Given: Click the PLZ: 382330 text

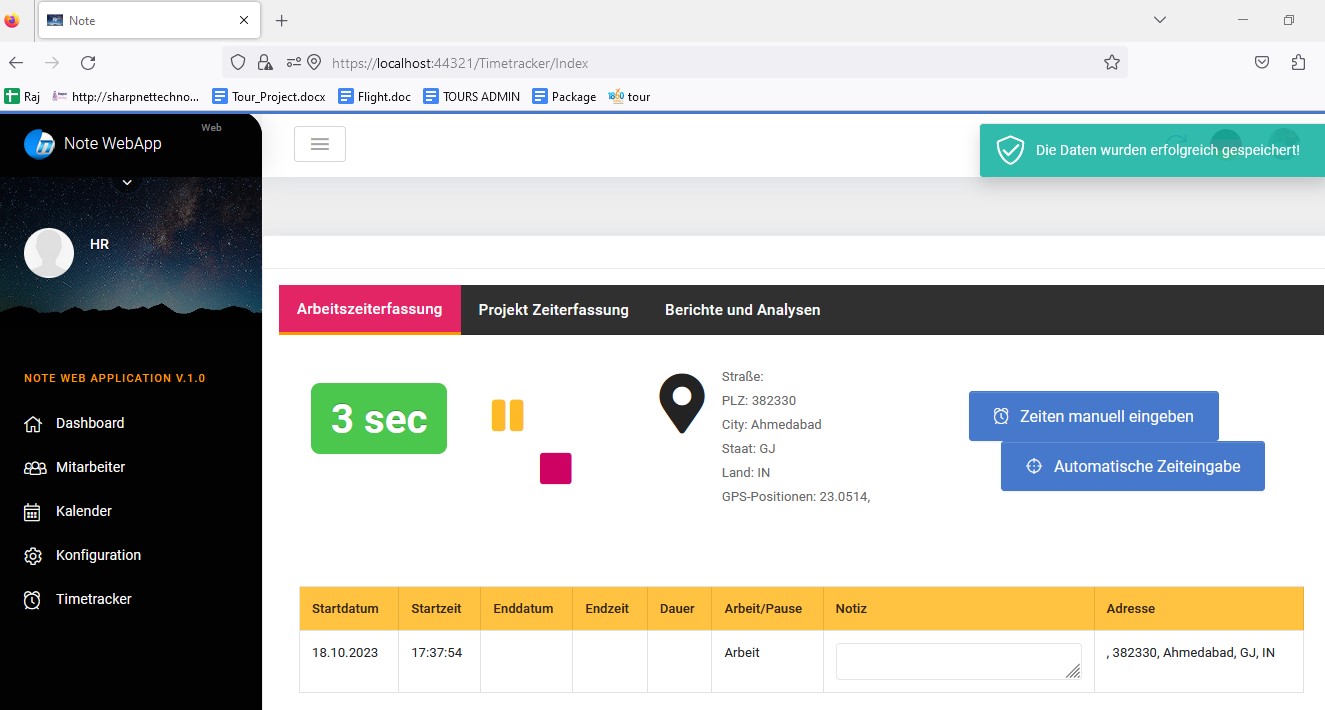Looking at the screenshot, I should tap(759, 400).
